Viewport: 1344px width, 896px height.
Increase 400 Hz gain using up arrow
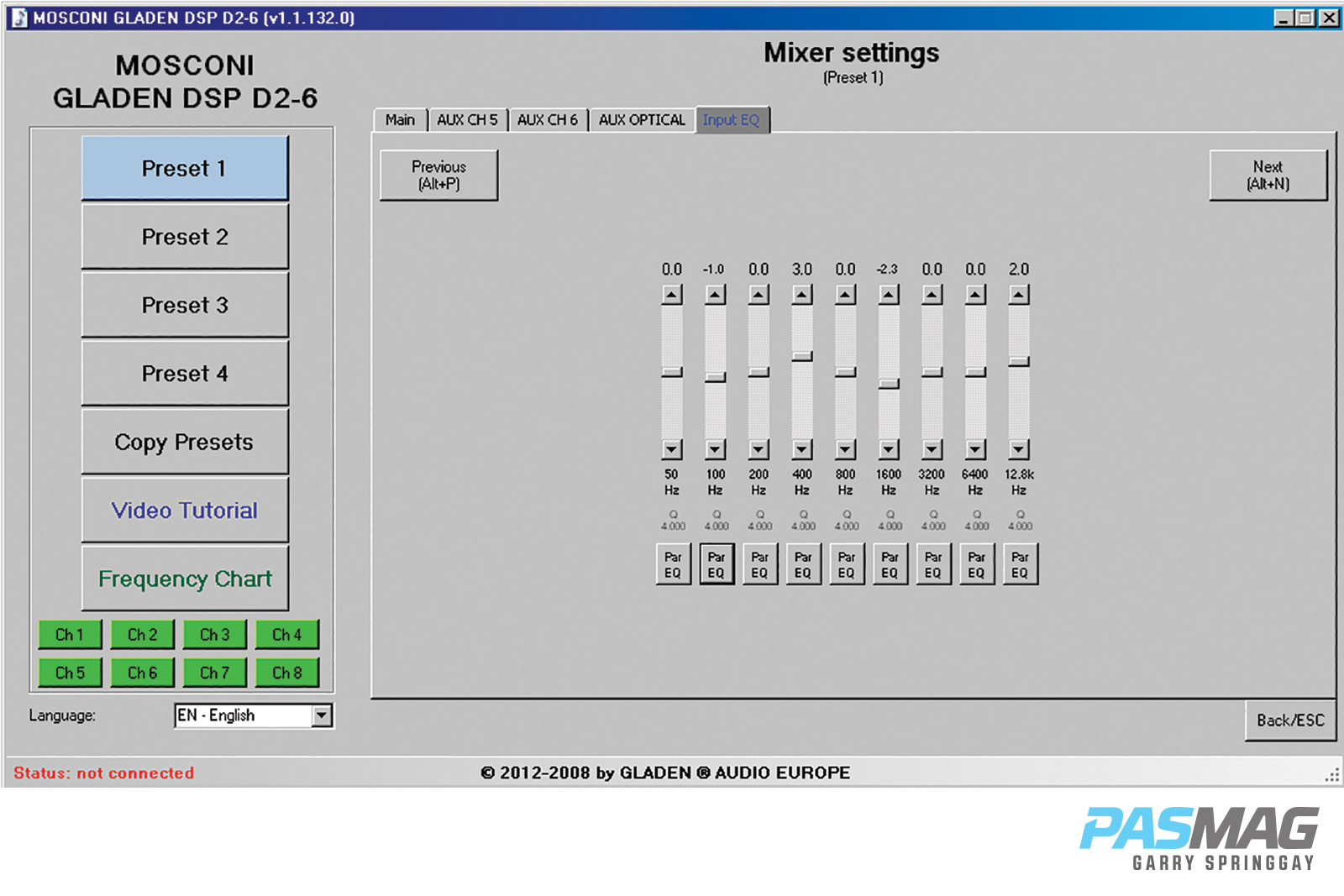click(803, 295)
